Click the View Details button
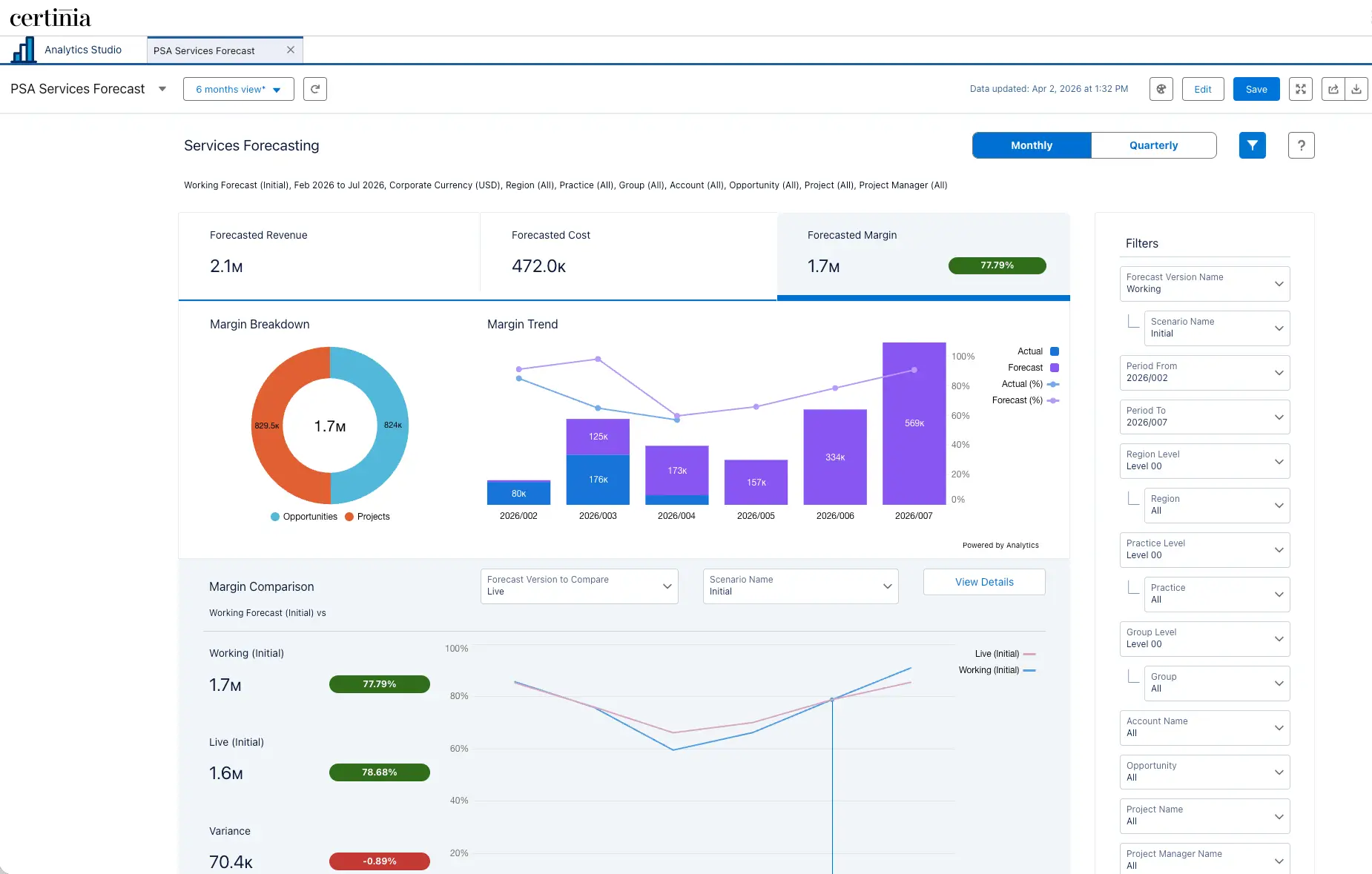The height and width of the screenshot is (874, 1372). pyautogui.click(x=983, y=582)
